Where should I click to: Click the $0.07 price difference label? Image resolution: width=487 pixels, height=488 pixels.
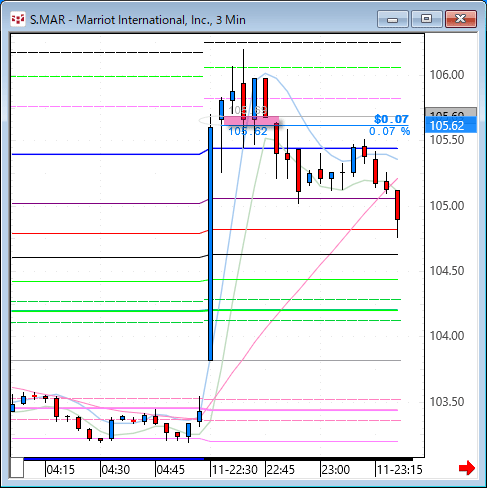click(x=391, y=119)
